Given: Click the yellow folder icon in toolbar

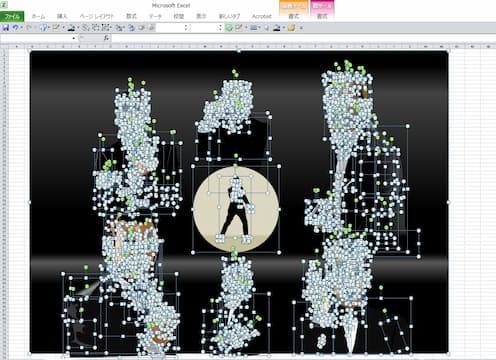Looking at the screenshot, I should [292, 28].
